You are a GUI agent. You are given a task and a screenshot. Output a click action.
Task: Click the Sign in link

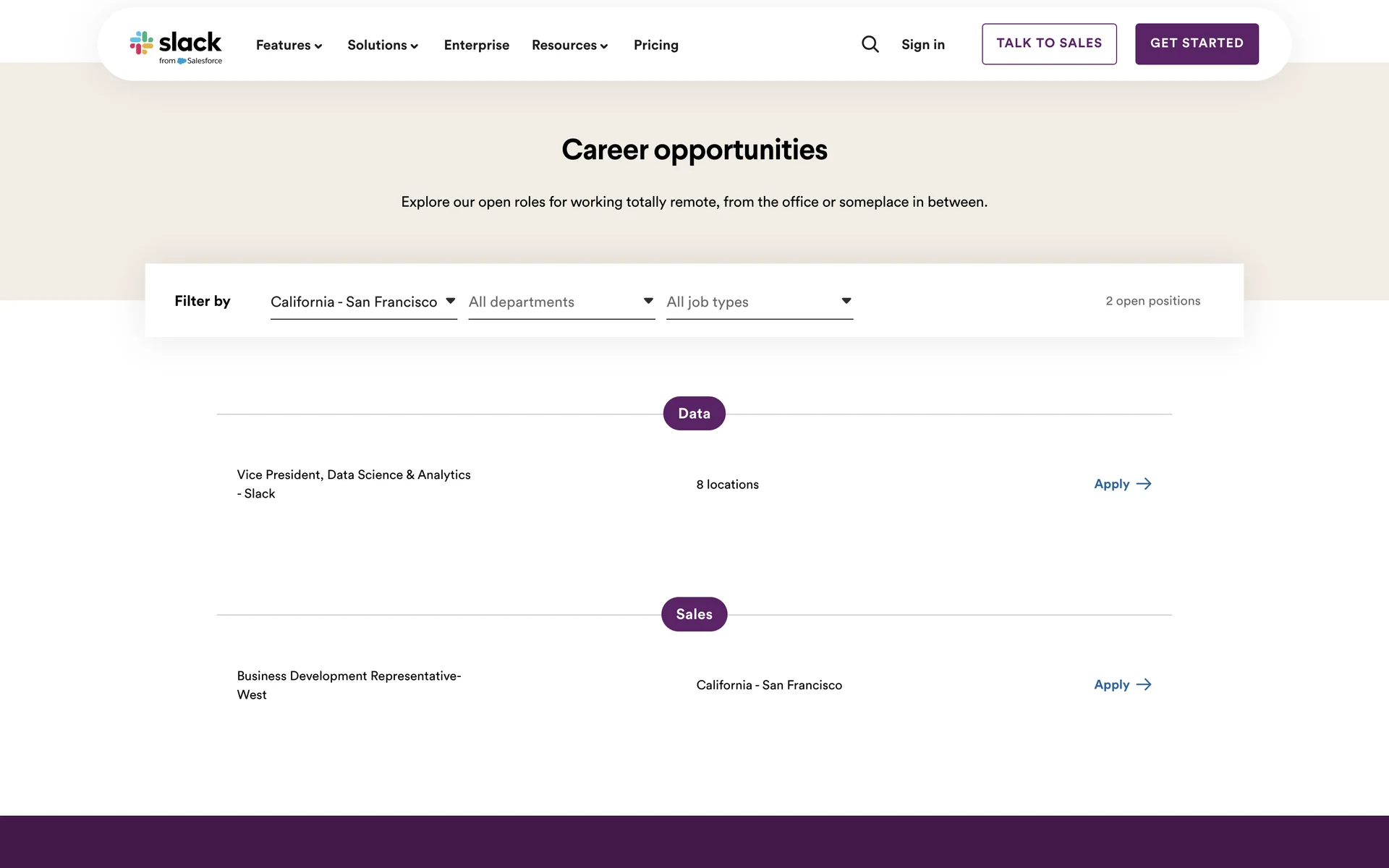pos(922,45)
